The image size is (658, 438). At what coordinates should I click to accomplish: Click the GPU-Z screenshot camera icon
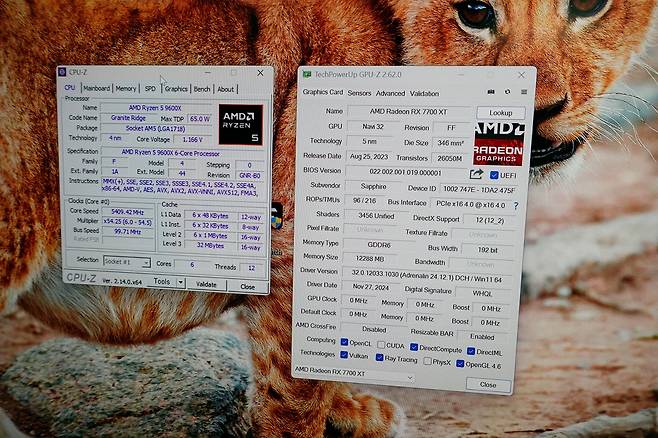tap(491, 93)
